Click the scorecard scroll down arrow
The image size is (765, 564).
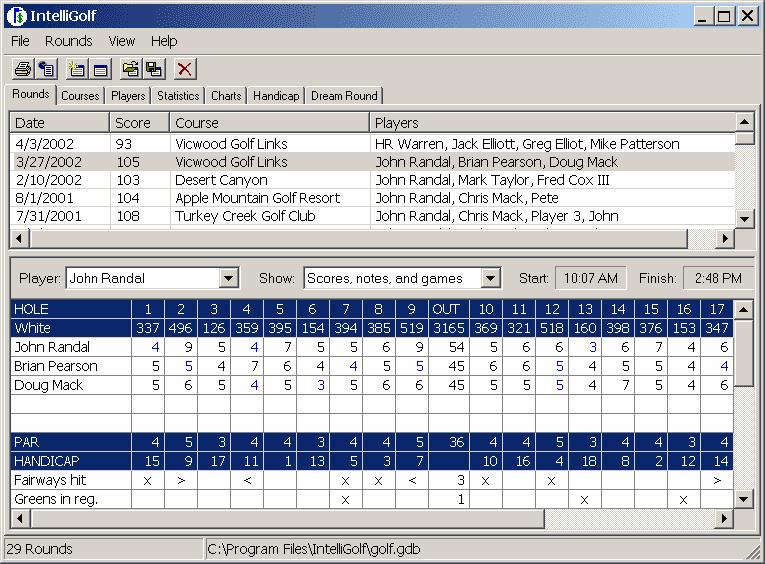pos(744,499)
